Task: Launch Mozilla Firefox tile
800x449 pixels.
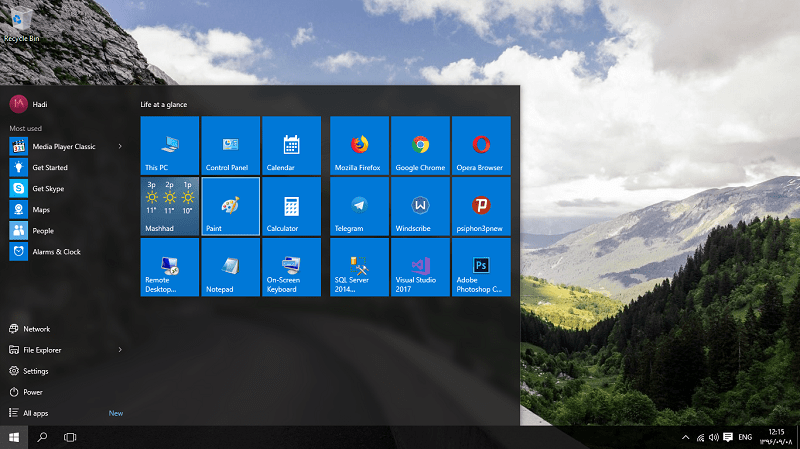Action: [x=360, y=145]
